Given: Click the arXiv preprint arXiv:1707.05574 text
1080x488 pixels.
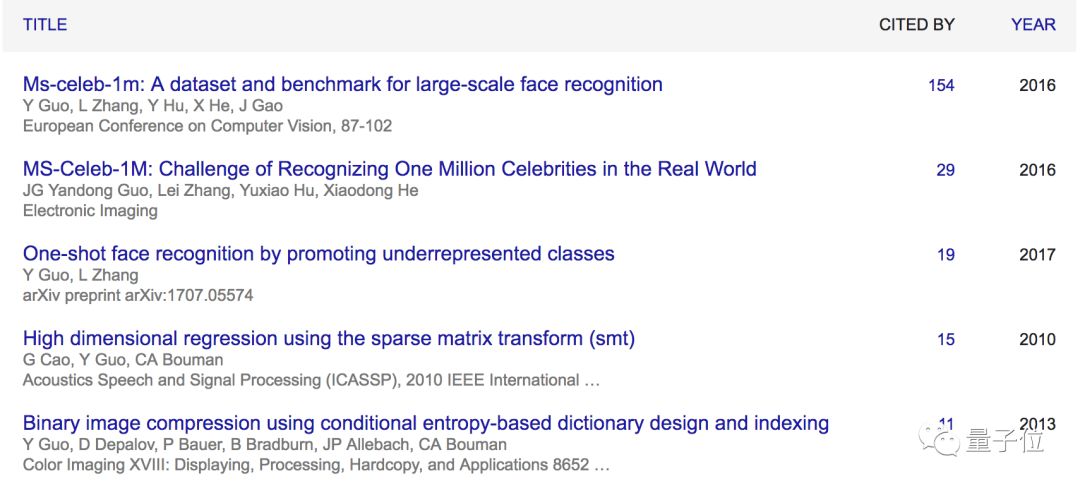Looking at the screenshot, I should (137, 295).
